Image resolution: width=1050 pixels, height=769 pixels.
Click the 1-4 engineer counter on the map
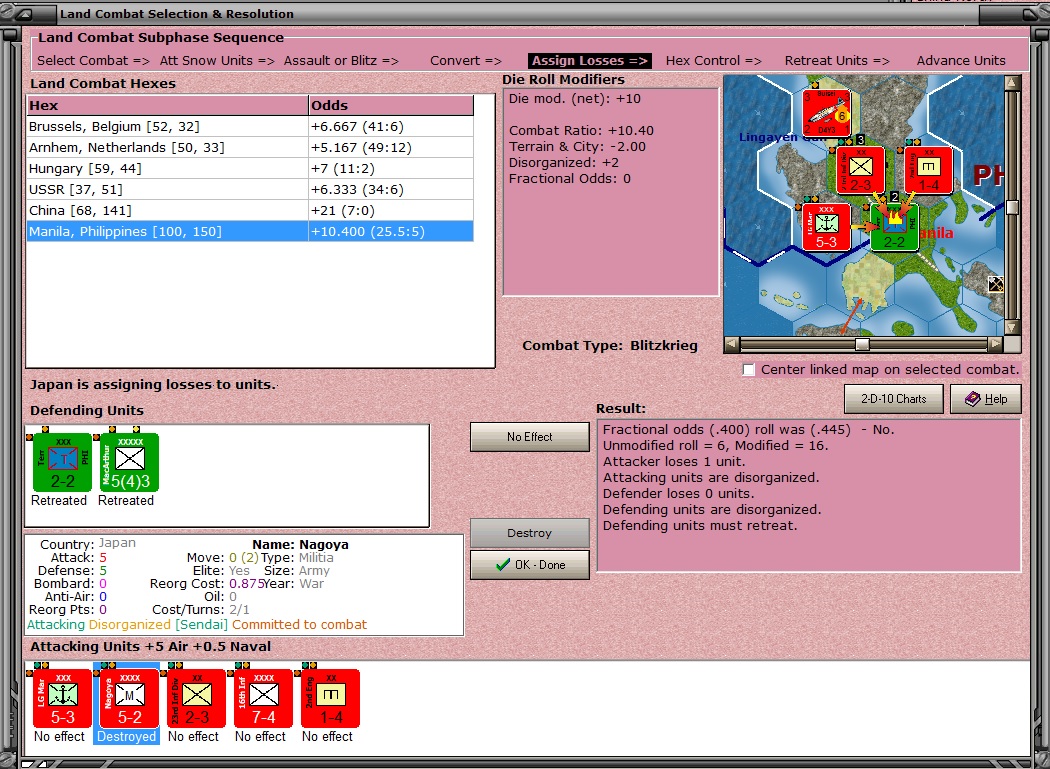(x=928, y=171)
